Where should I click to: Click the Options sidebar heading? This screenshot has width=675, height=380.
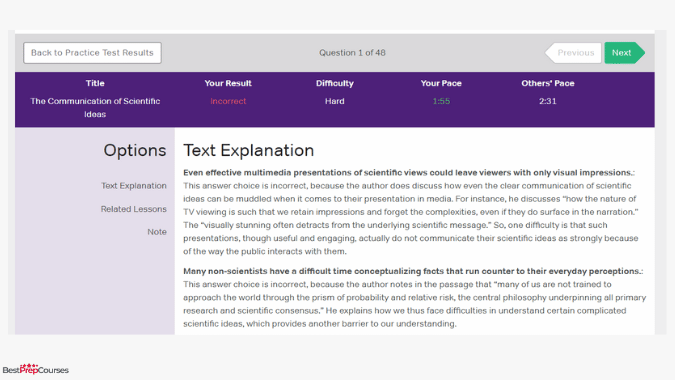135,150
